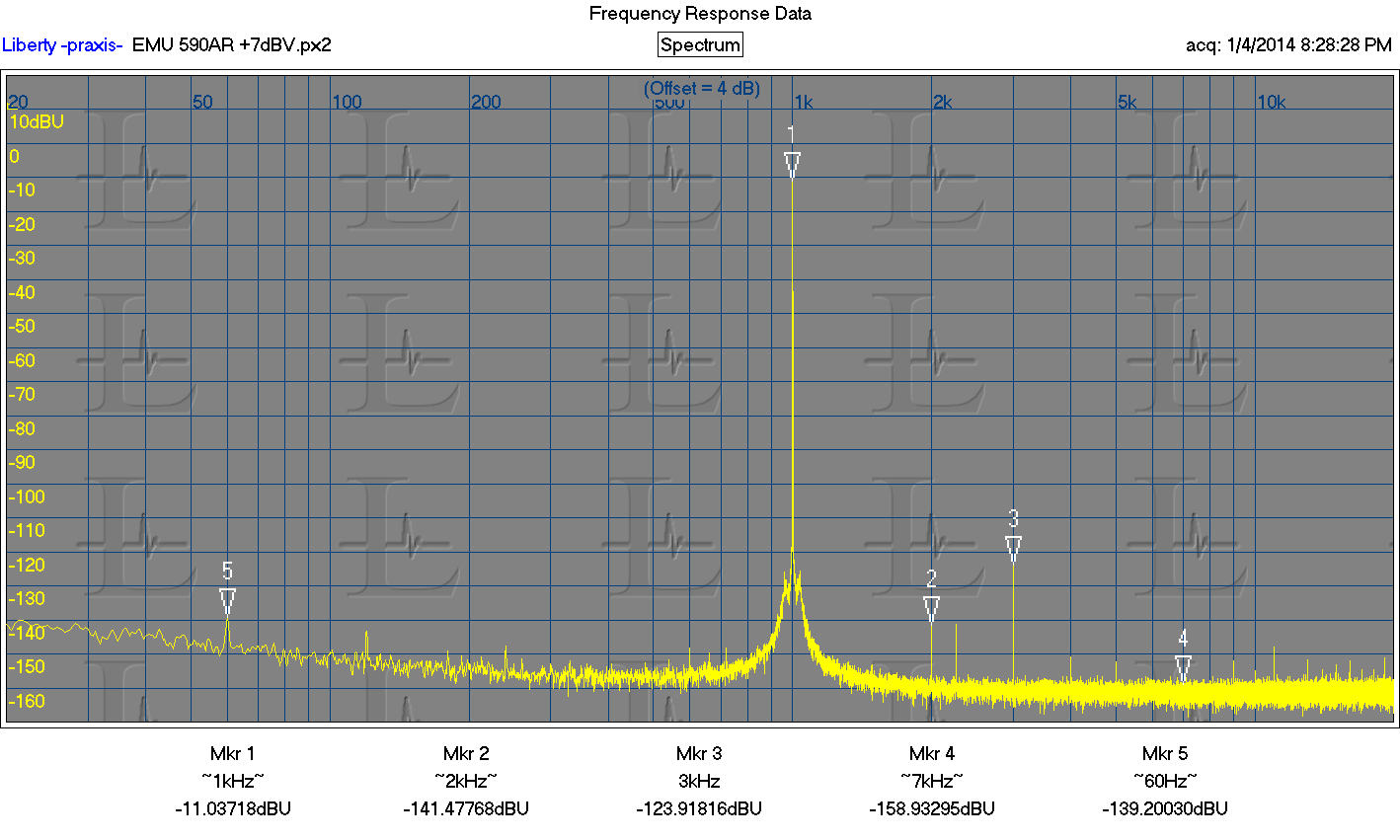Select marker 2 triangle near 2kHz
The height and width of the screenshot is (840, 1400).
(931, 609)
